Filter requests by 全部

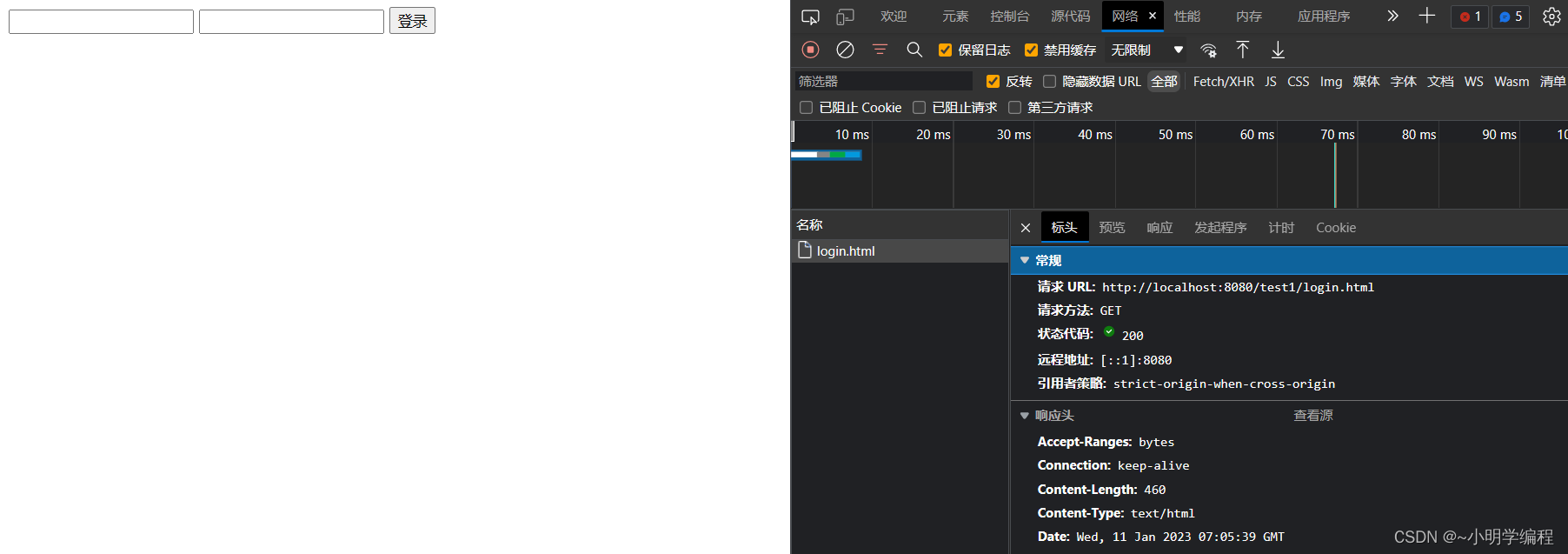(x=1164, y=82)
